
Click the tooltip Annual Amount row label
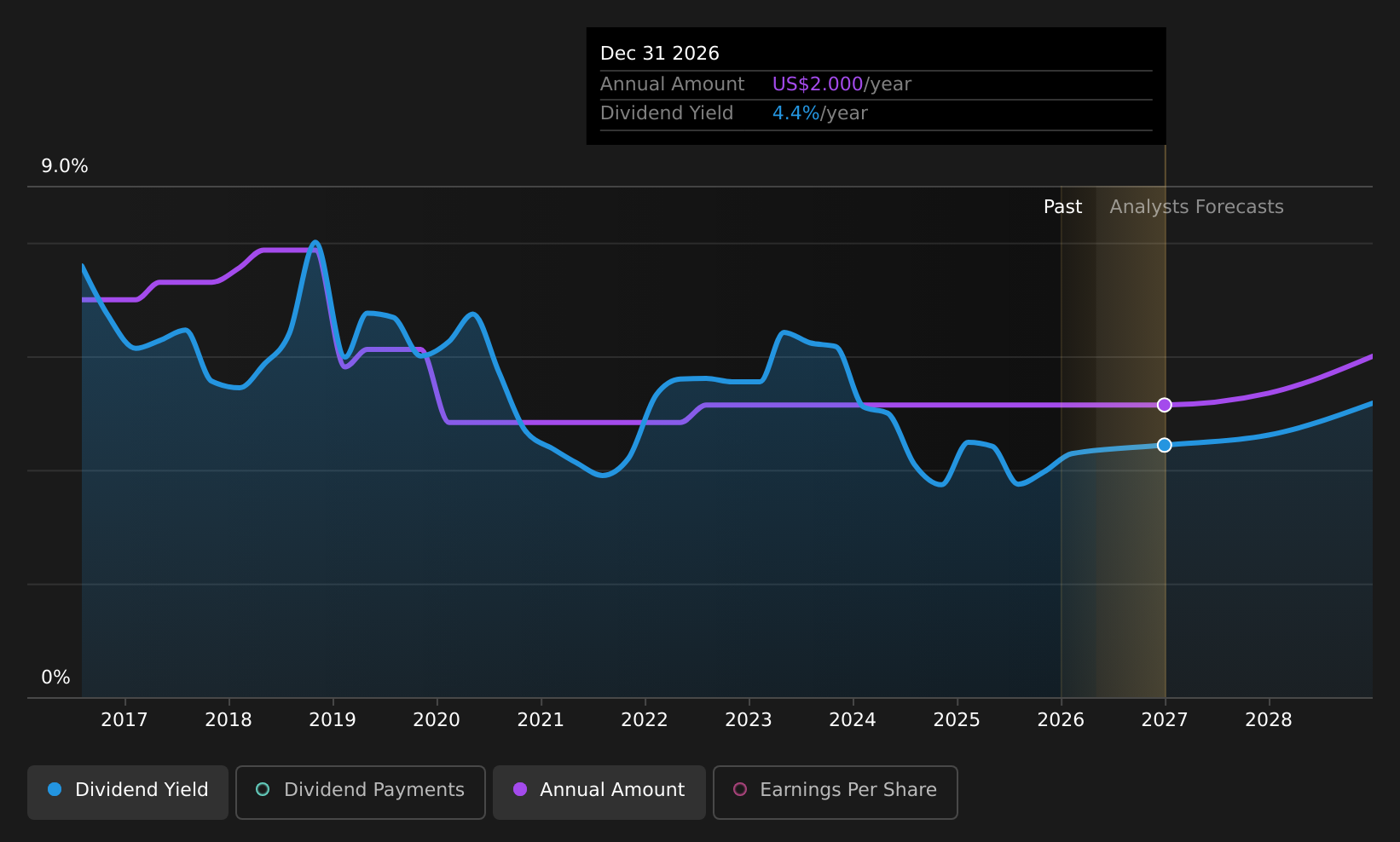coord(672,84)
